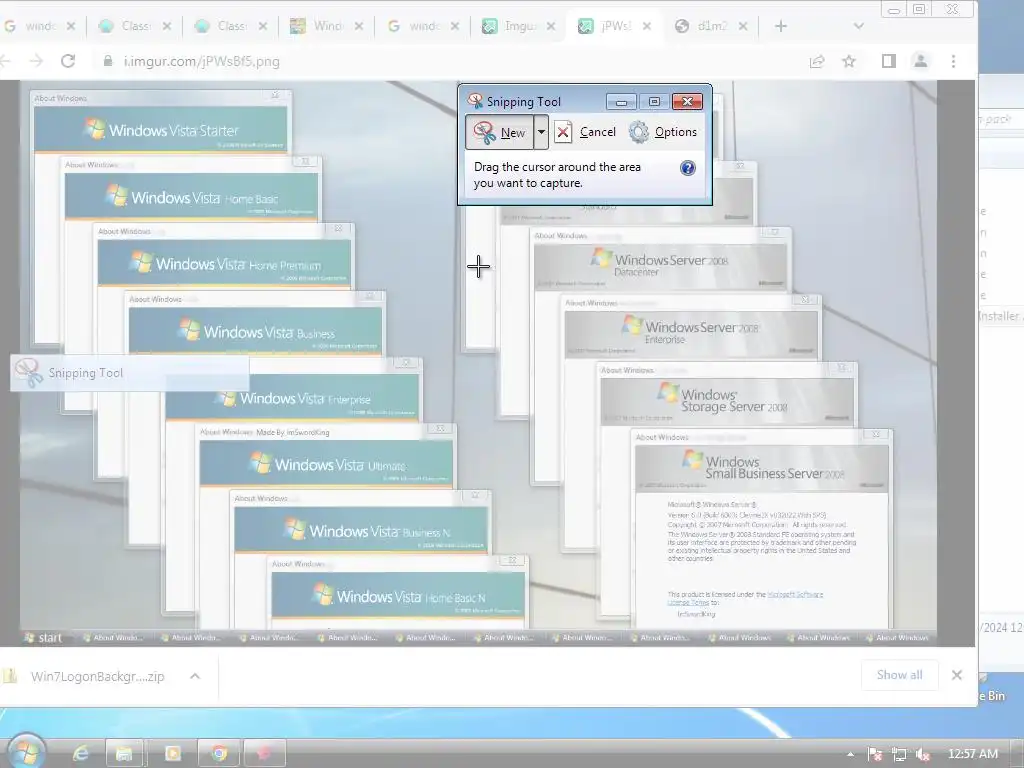Click the i.imgur.com address bar

[x=451, y=61]
